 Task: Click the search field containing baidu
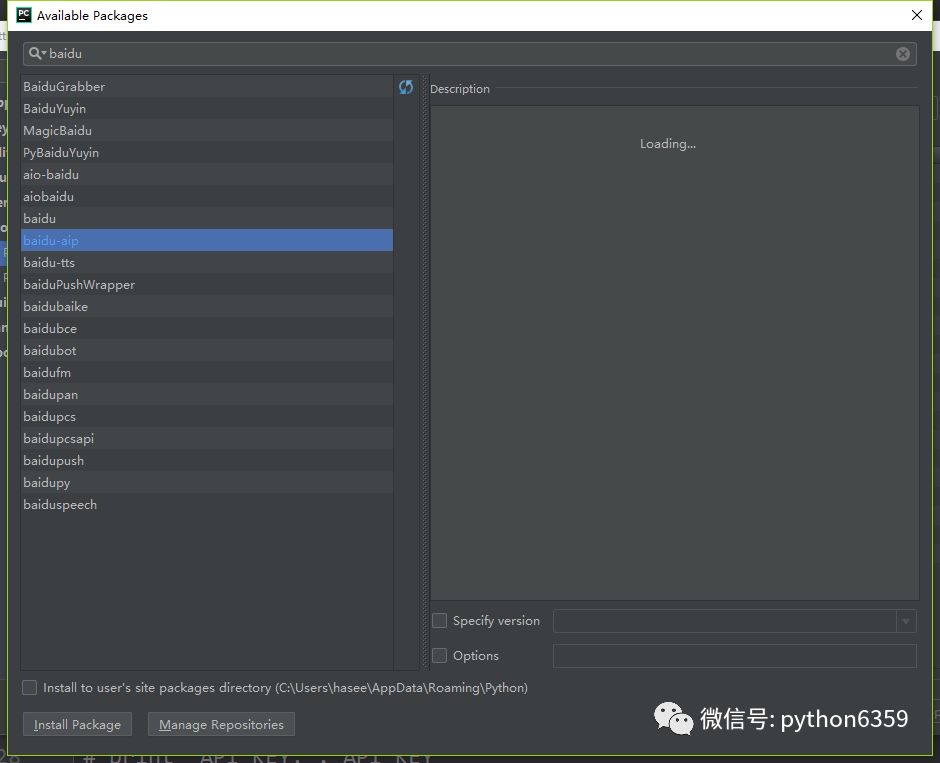[469, 54]
